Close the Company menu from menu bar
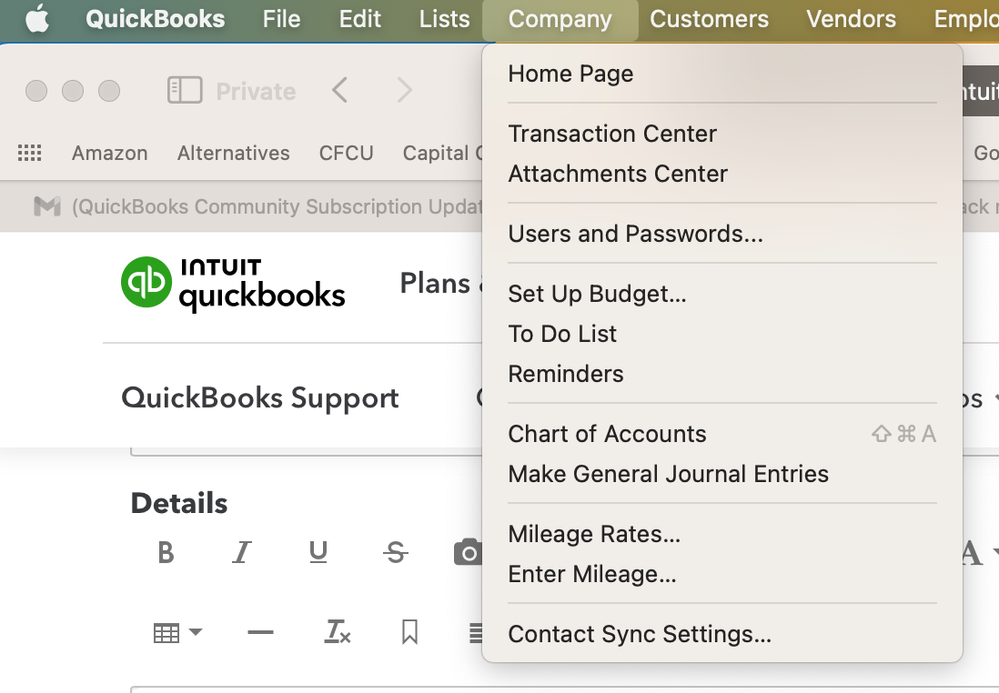The image size is (999, 693). click(560, 19)
